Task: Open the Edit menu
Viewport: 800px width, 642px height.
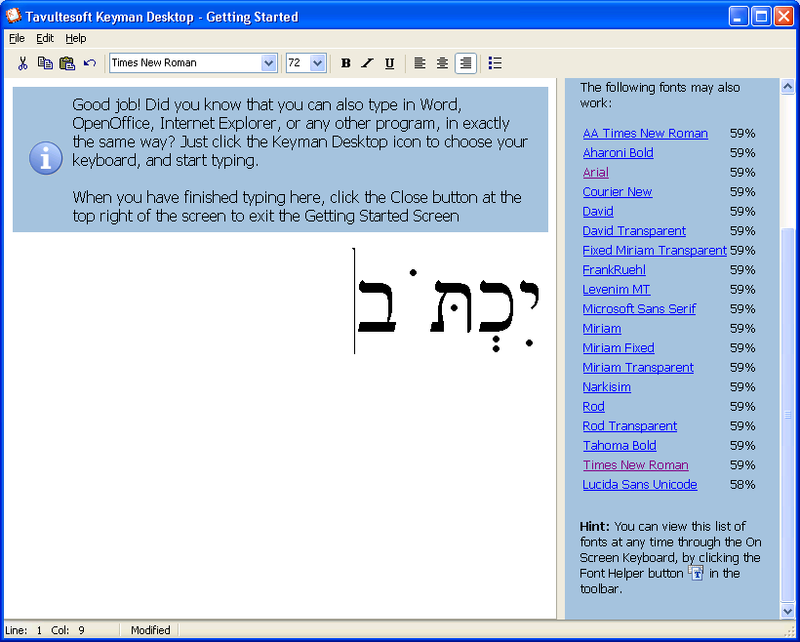Action: (45, 38)
